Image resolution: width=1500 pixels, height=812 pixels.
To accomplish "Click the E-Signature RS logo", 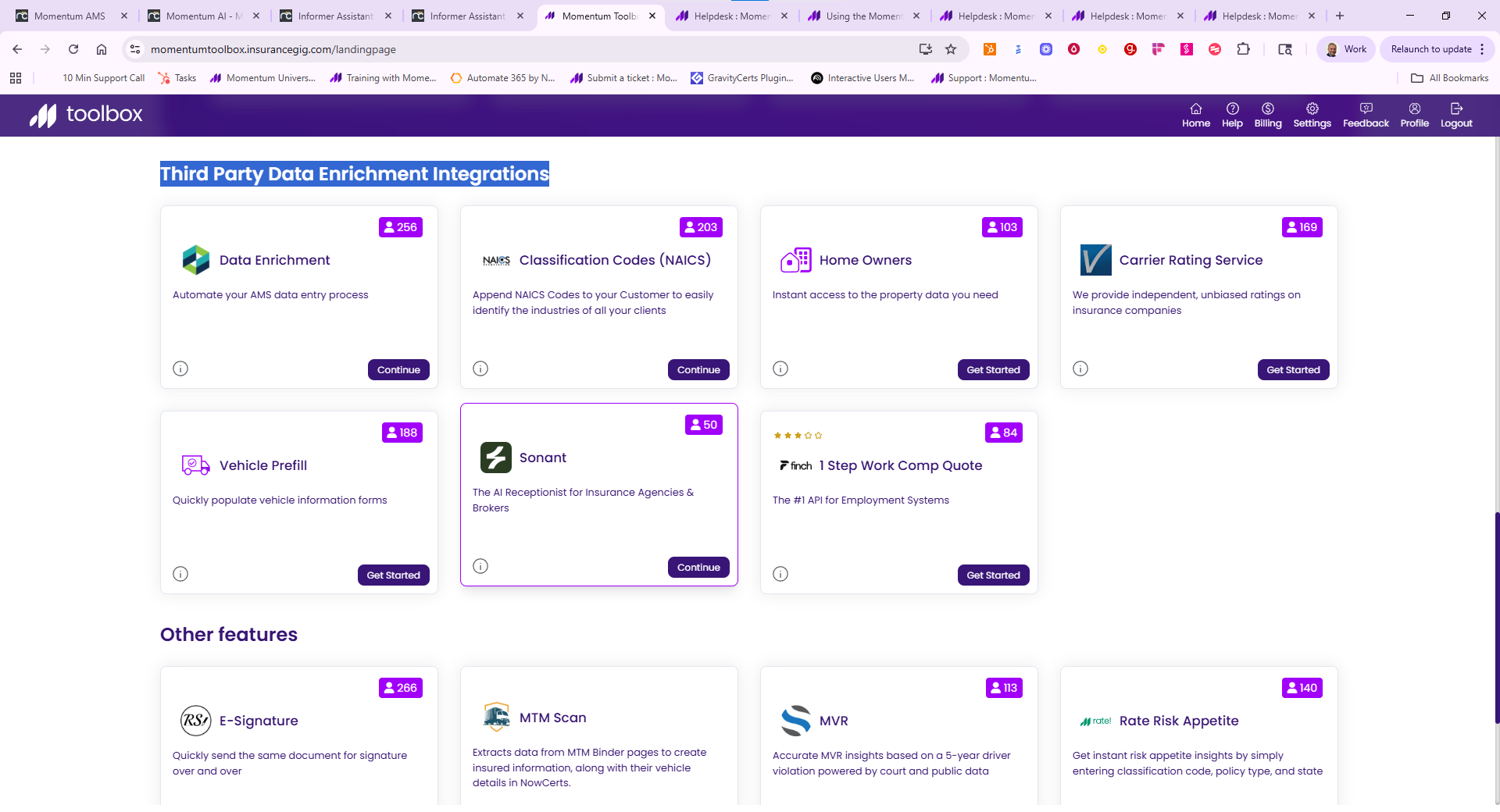I will 196,721.
